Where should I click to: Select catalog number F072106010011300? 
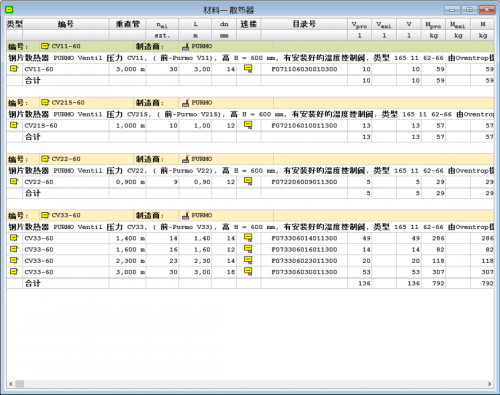point(304,126)
